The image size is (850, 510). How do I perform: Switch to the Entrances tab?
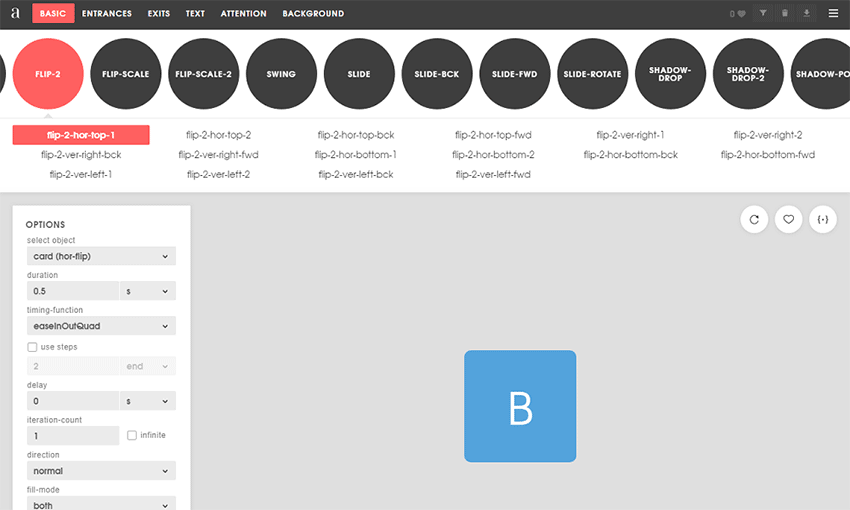(105, 14)
